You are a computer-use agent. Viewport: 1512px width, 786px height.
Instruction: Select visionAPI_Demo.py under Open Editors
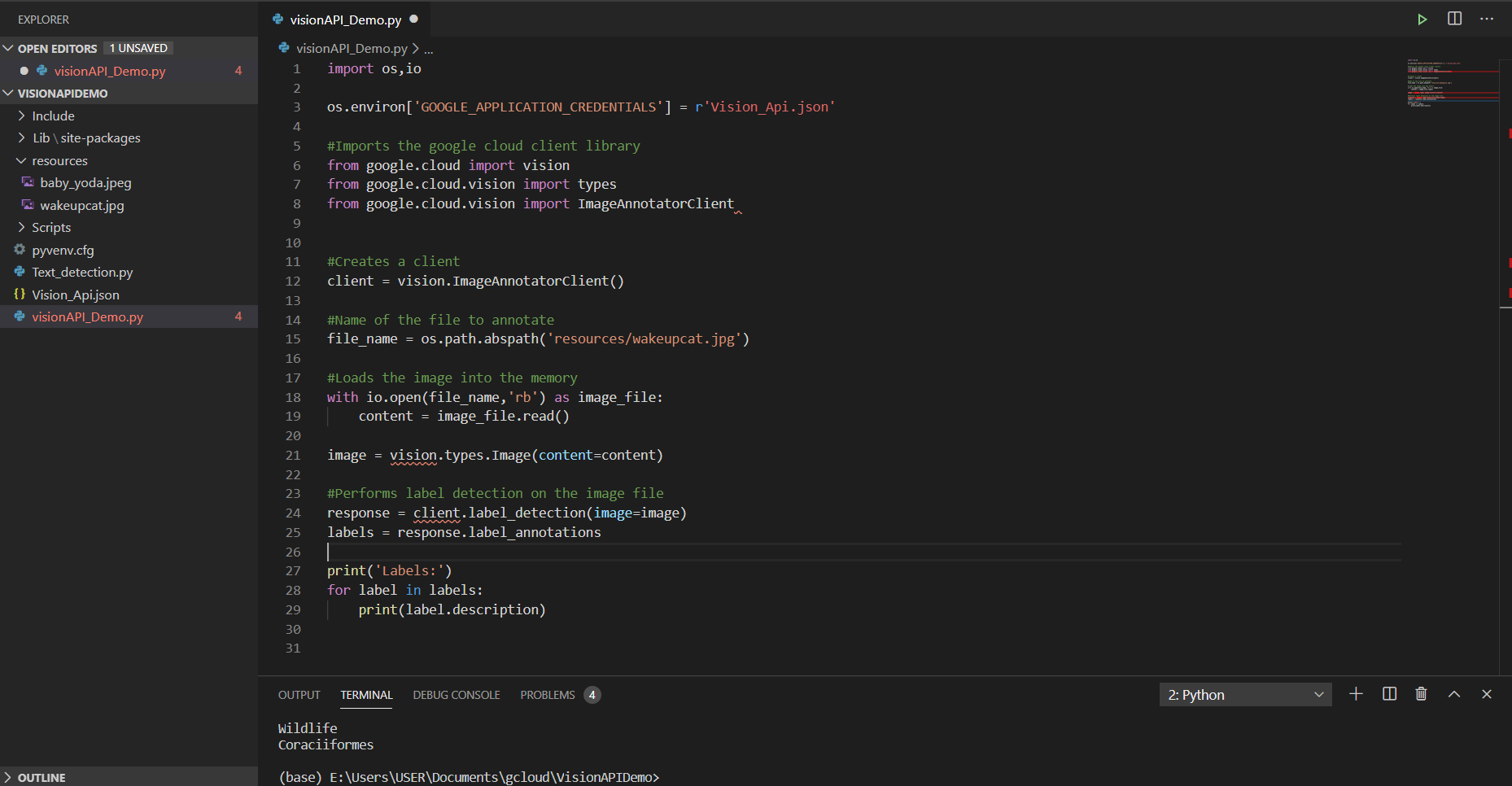[110, 71]
